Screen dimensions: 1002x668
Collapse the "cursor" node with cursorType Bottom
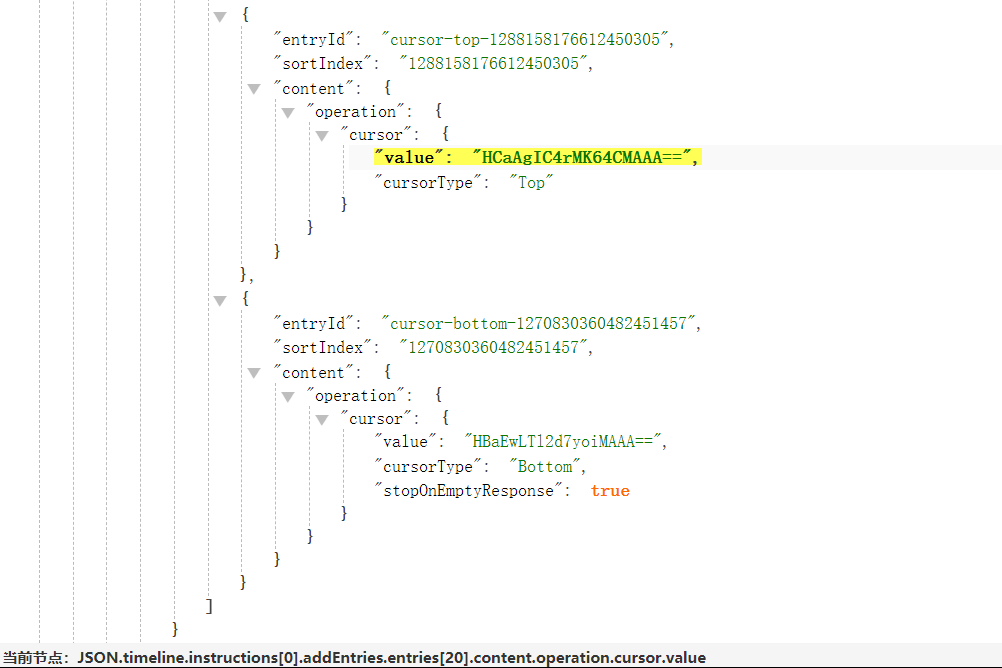[322, 420]
